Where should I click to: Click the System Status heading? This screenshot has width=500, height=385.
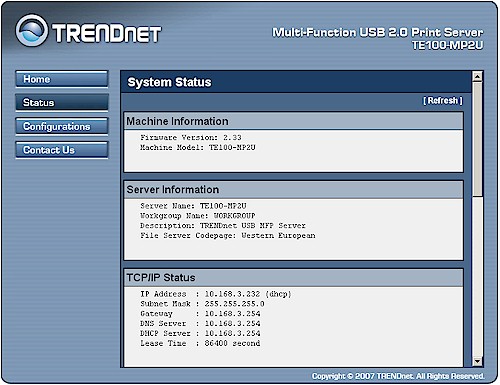click(169, 82)
